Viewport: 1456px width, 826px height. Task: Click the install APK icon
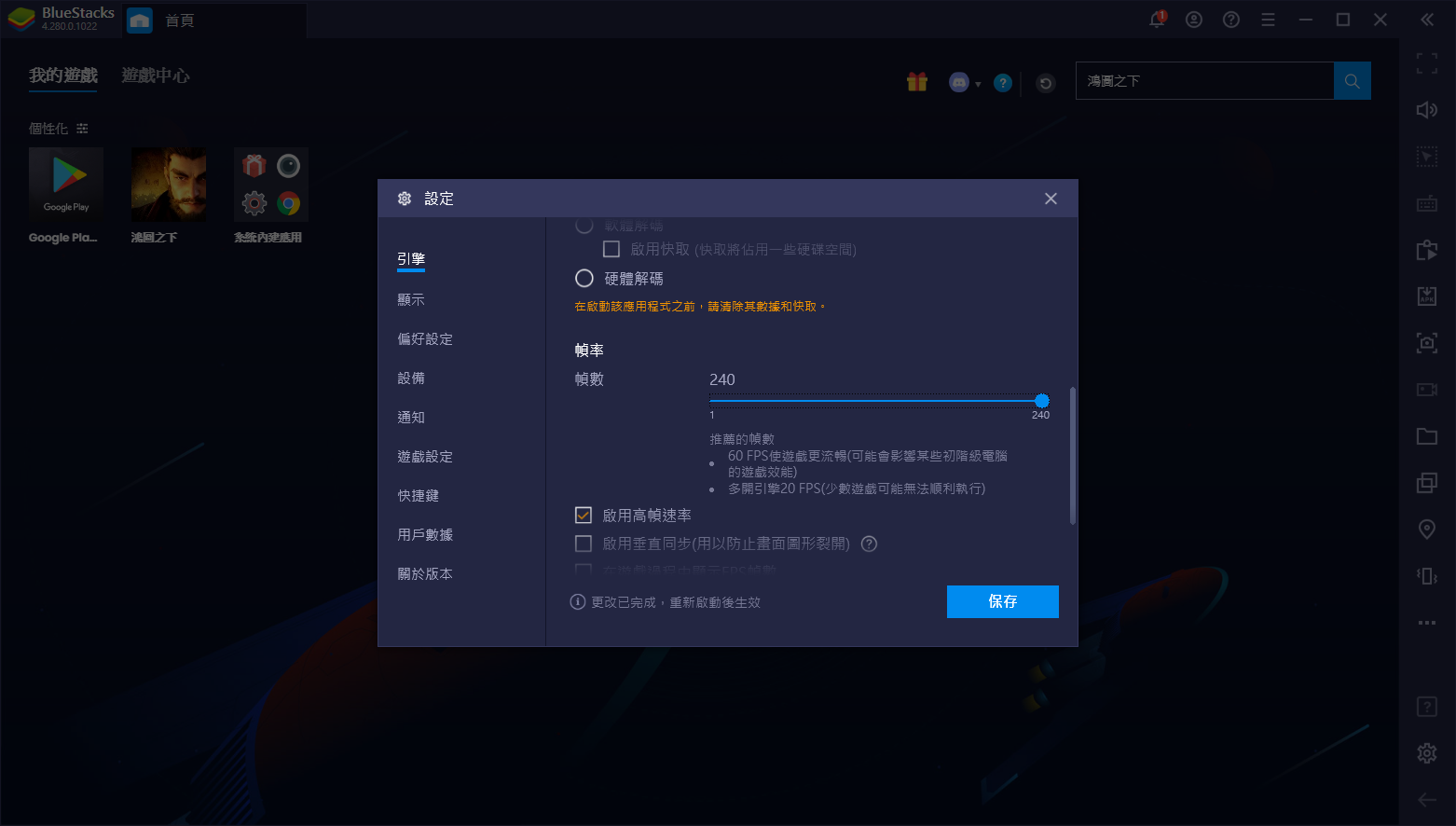coord(1427,296)
